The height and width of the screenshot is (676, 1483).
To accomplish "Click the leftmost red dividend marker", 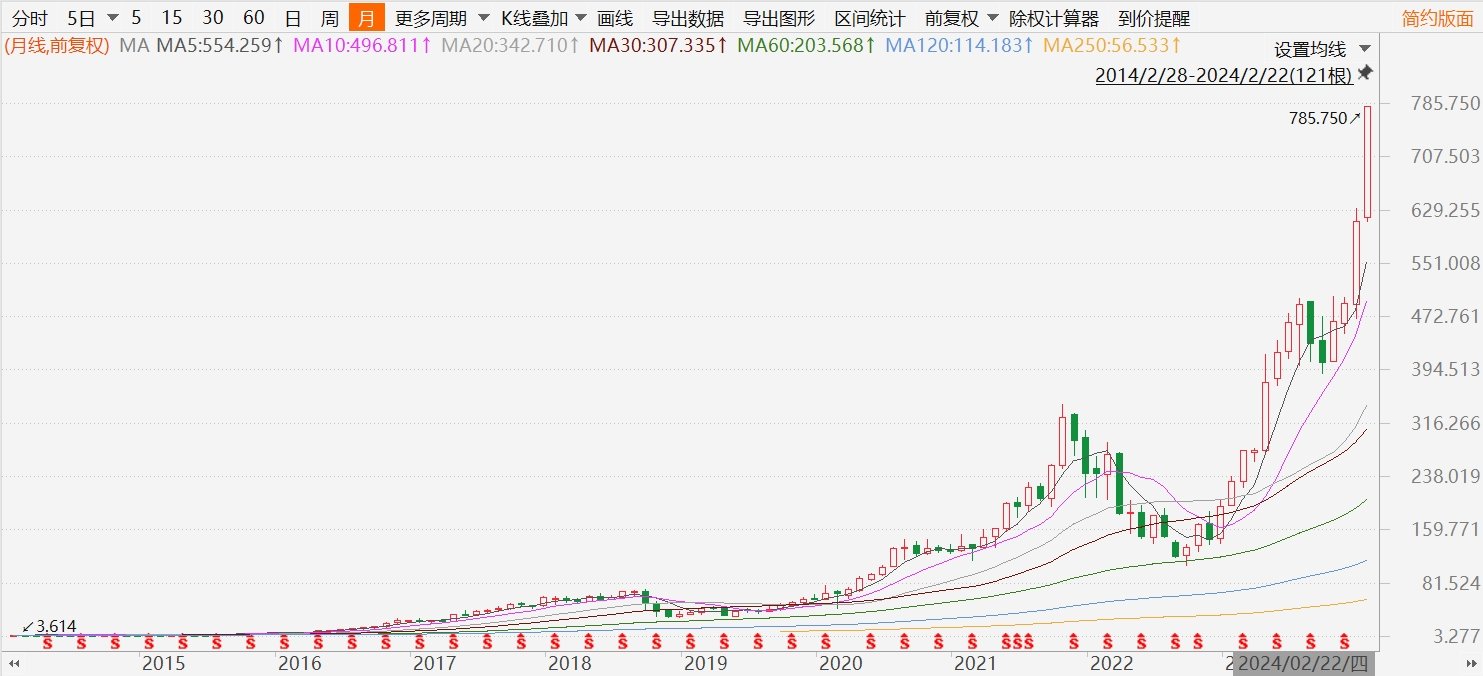I will point(45,640).
